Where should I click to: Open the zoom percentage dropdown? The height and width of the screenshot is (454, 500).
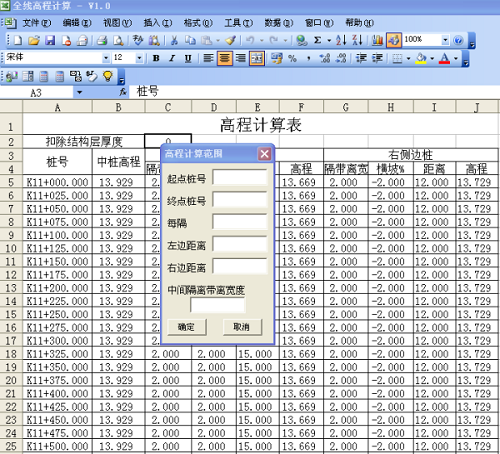click(445, 40)
